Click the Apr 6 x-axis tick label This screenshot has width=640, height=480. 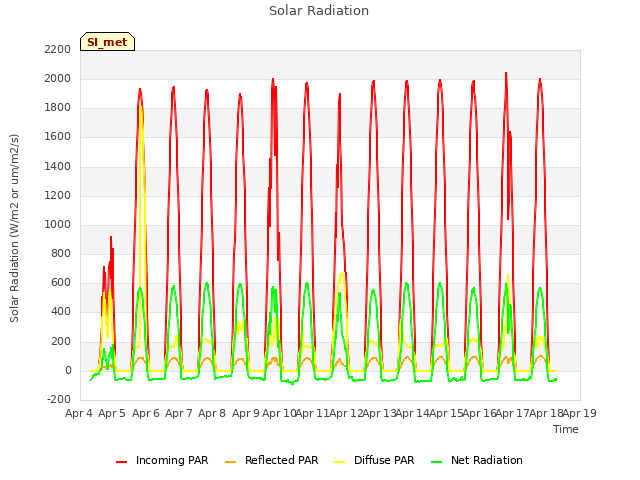coord(146,413)
